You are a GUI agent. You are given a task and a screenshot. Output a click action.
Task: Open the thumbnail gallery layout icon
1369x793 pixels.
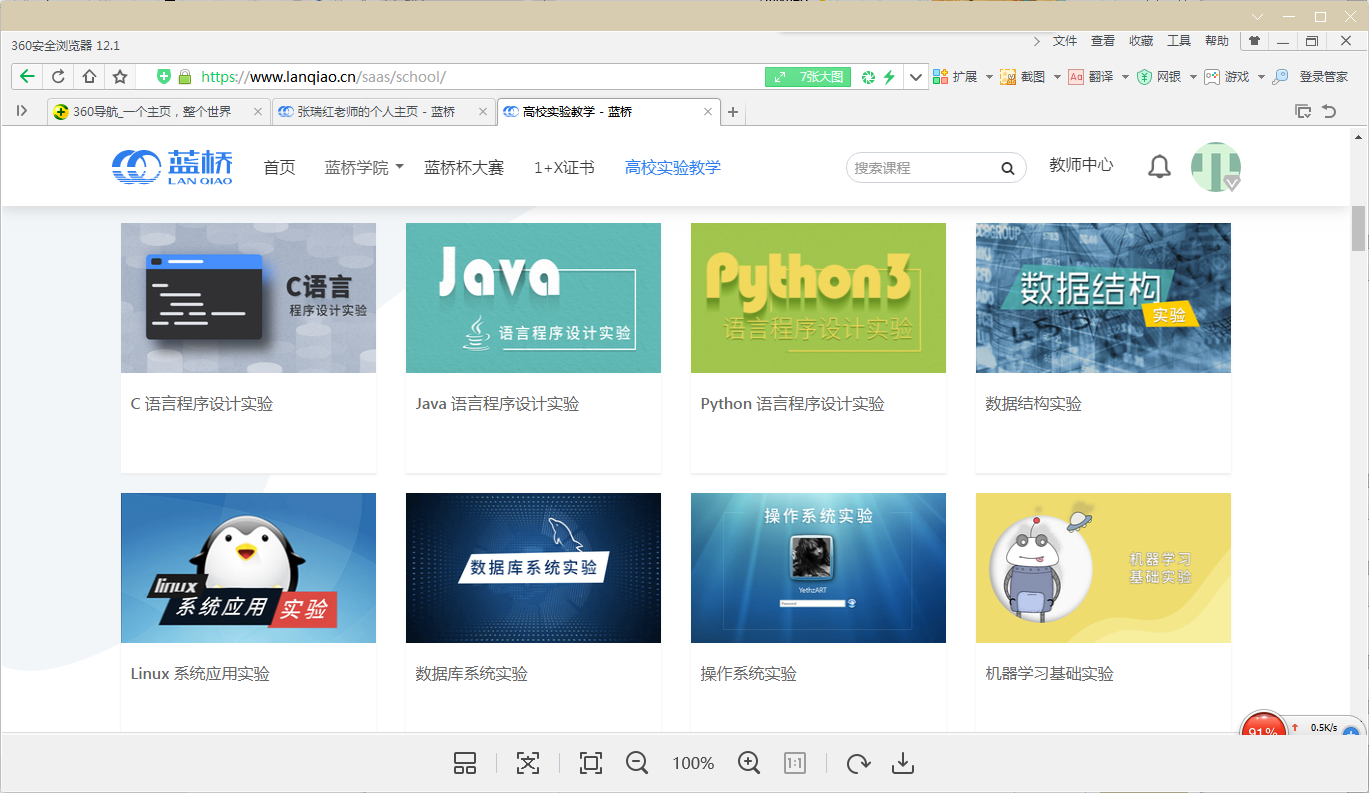click(465, 764)
